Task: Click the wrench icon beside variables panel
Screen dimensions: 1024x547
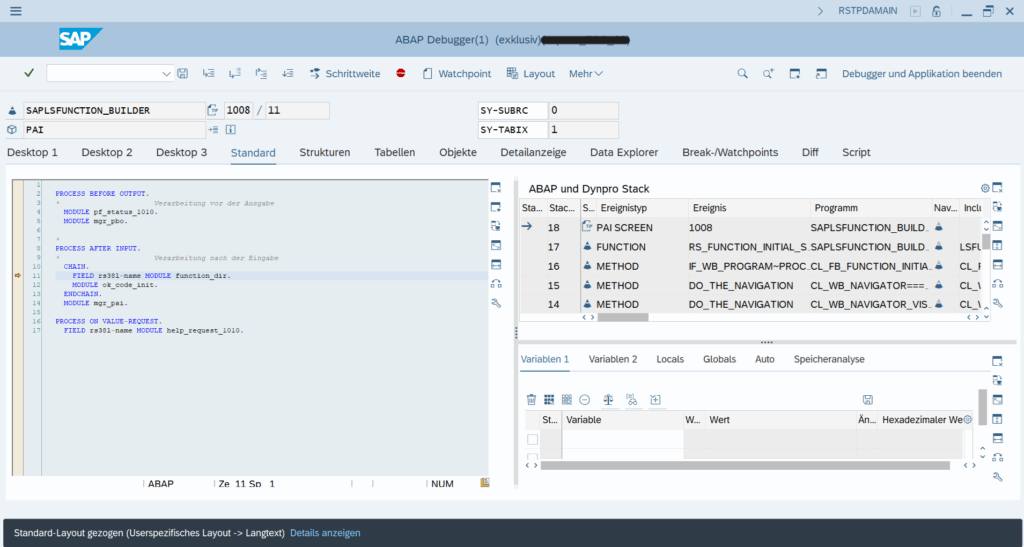Action: [997, 477]
